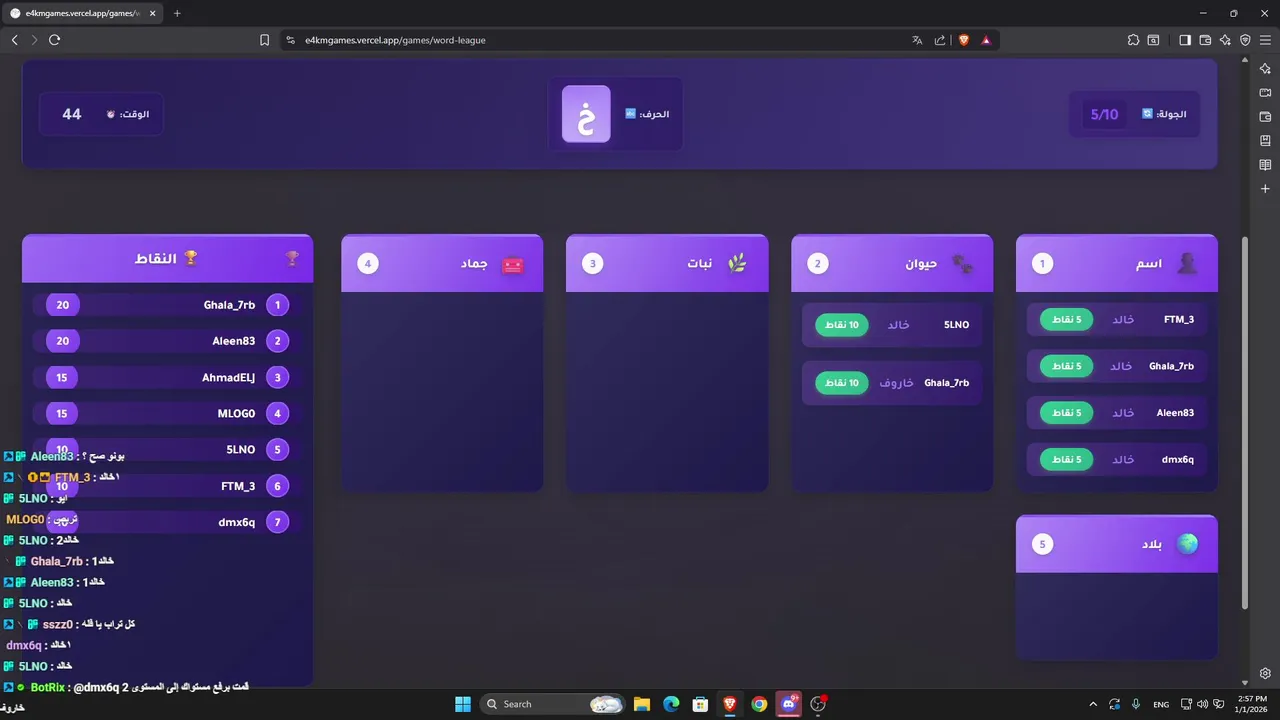
Task: Click the Brave VPN shield icon
Action: tap(1245, 40)
